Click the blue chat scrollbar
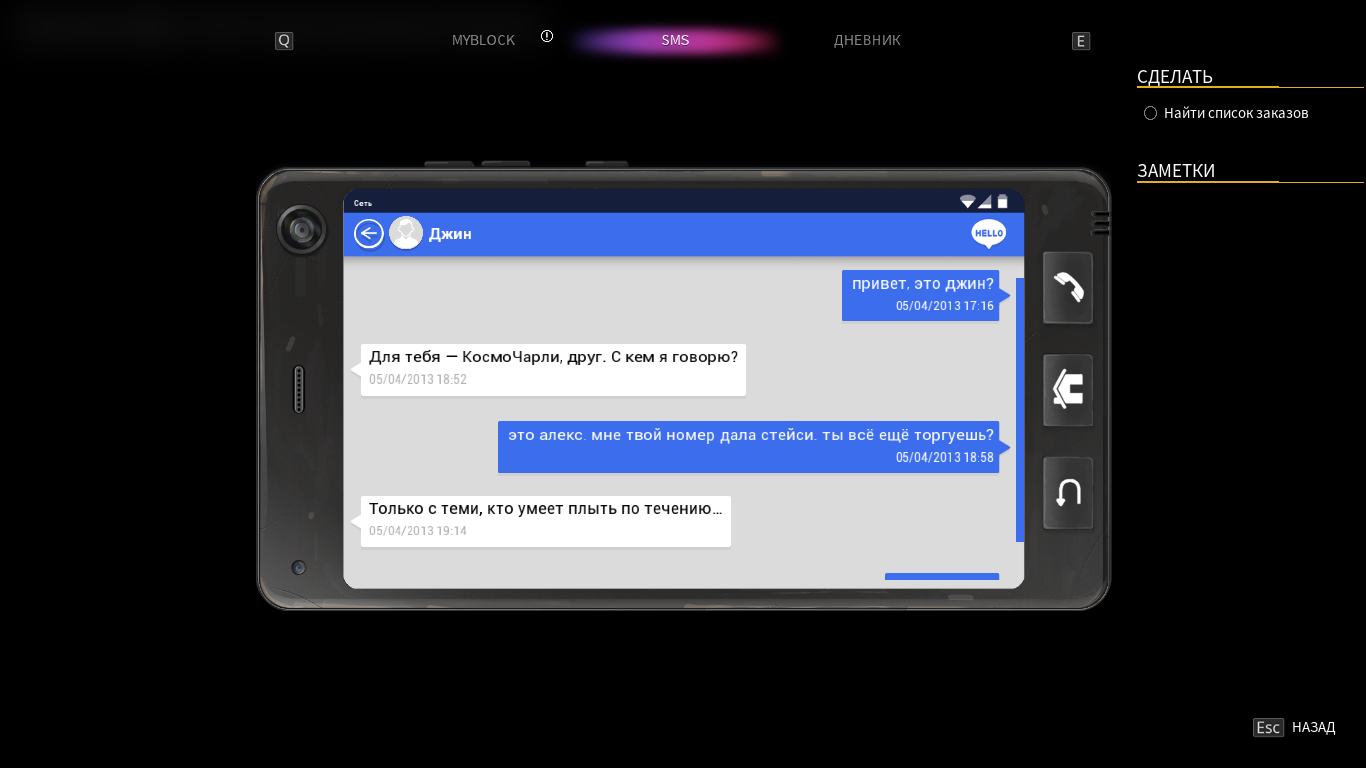Viewport: 1366px width, 768px height. pos(1020,410)
